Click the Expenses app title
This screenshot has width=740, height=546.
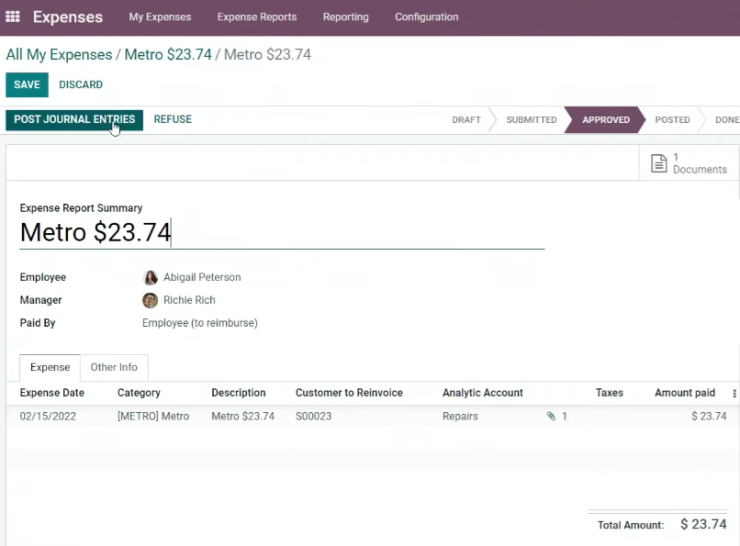(68, 17)
